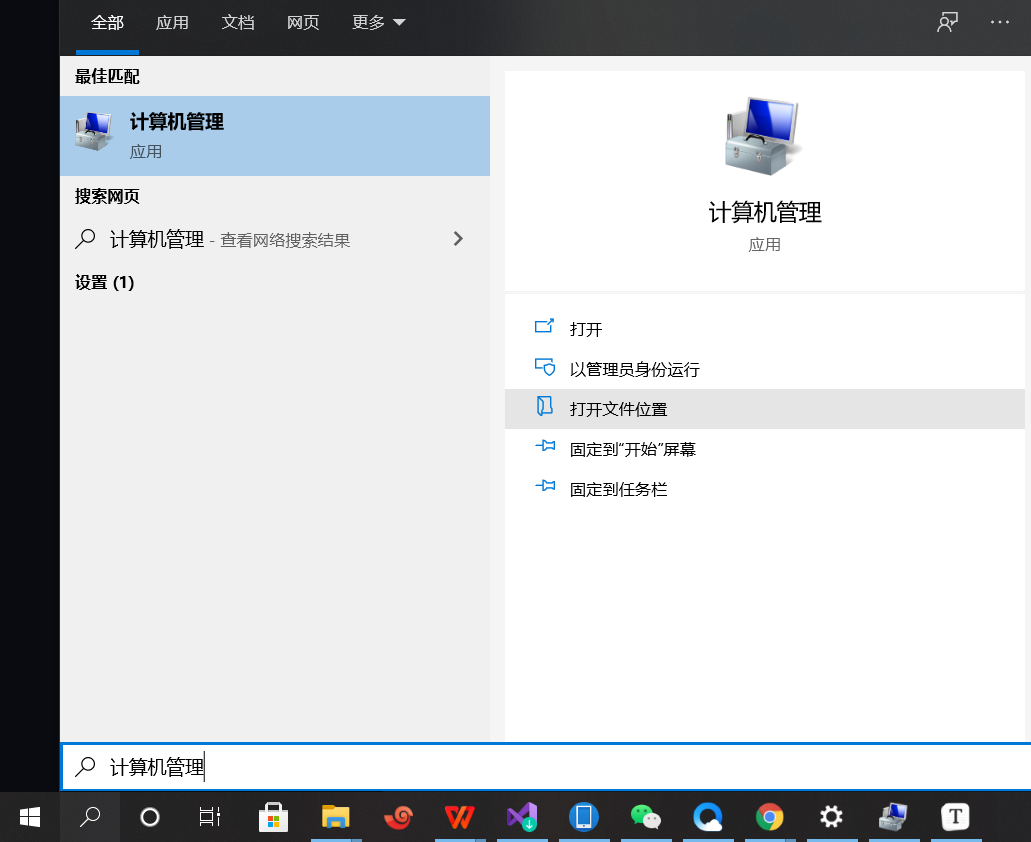1031x842 pixels.
Task: Open Visual Studio Installer from taskbar
Action: coord(522,817)
